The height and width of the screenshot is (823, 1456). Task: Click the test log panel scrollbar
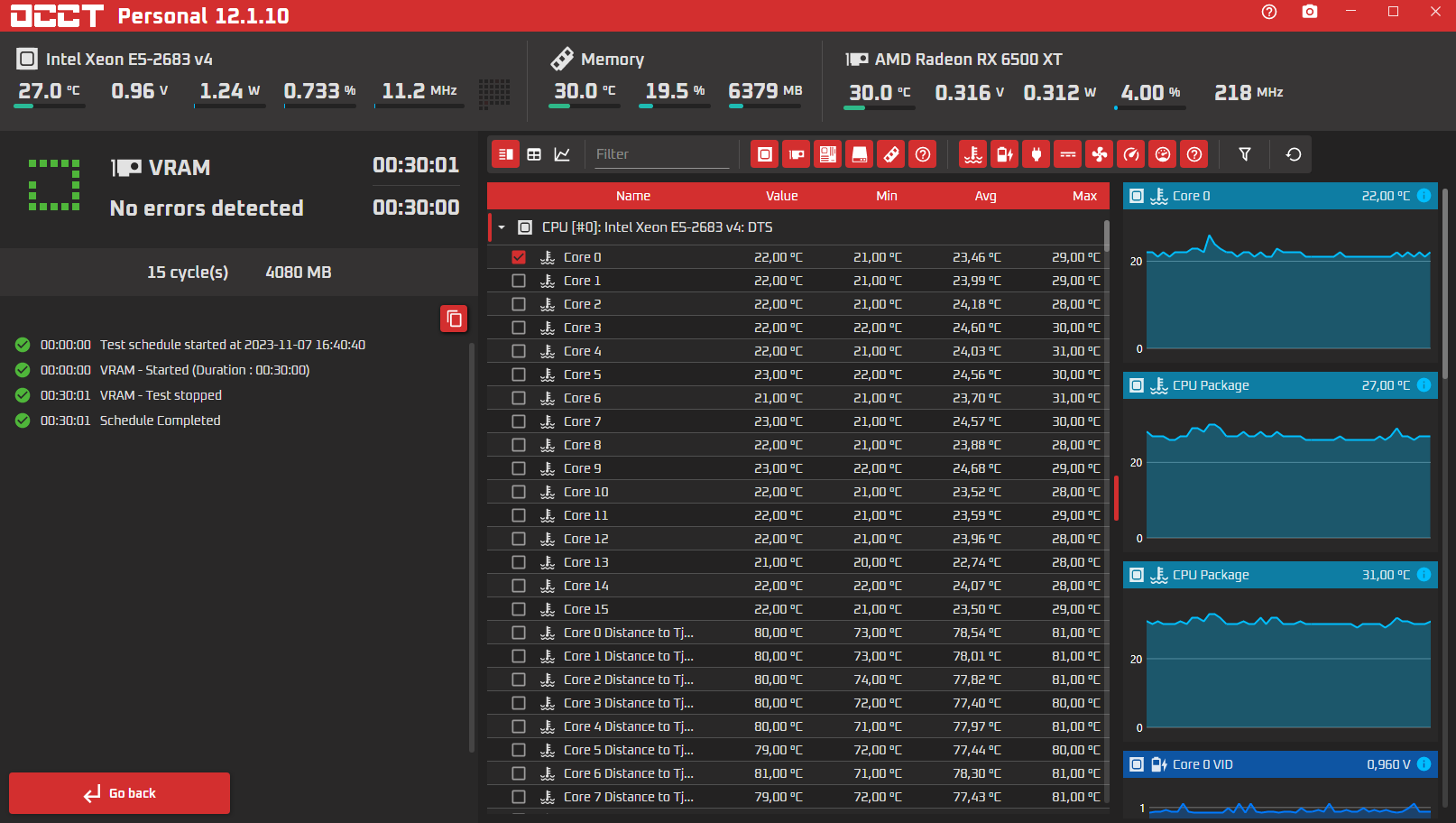472,546
